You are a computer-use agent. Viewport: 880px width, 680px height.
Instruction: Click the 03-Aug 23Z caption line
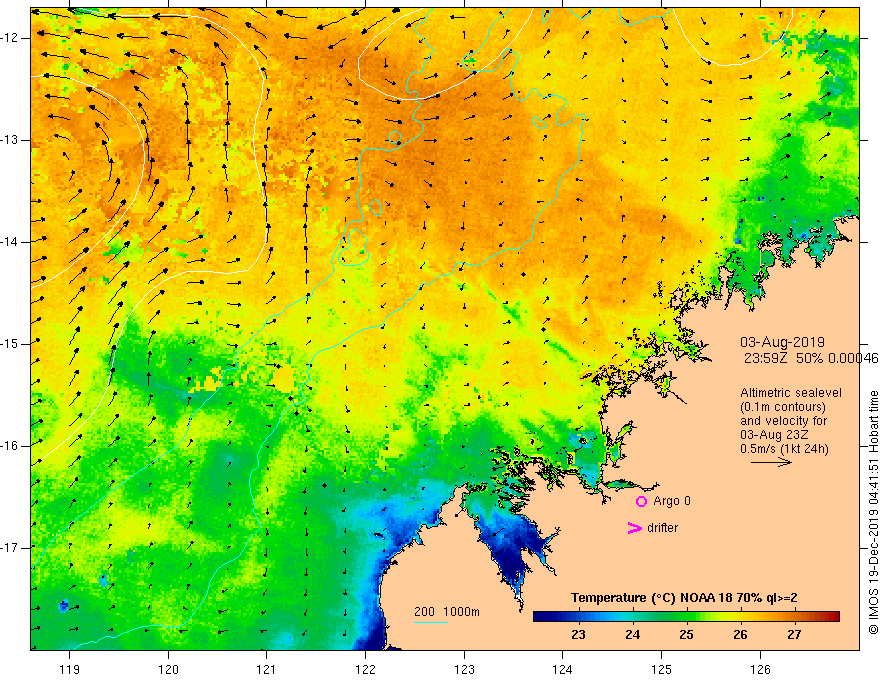click(x=776, y=435)
